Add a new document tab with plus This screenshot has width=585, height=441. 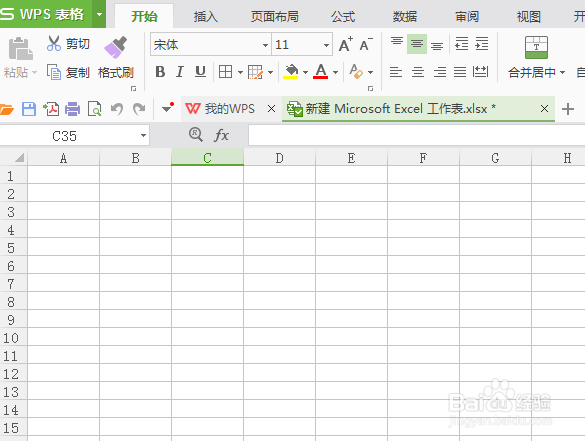pos(568,109)
